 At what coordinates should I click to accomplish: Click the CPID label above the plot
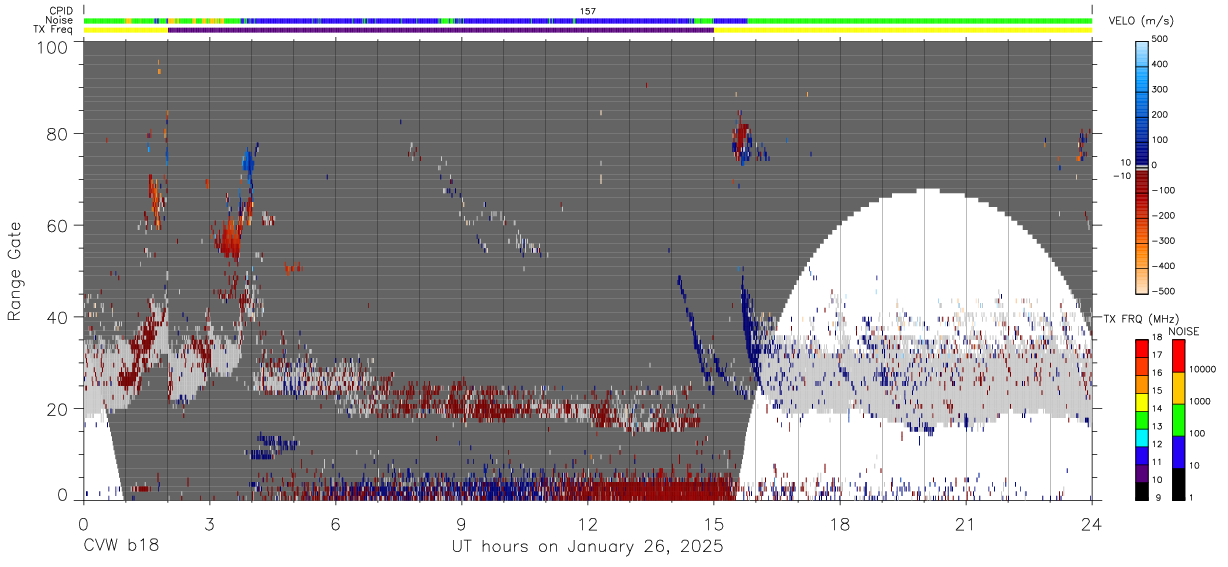[61, 11]
